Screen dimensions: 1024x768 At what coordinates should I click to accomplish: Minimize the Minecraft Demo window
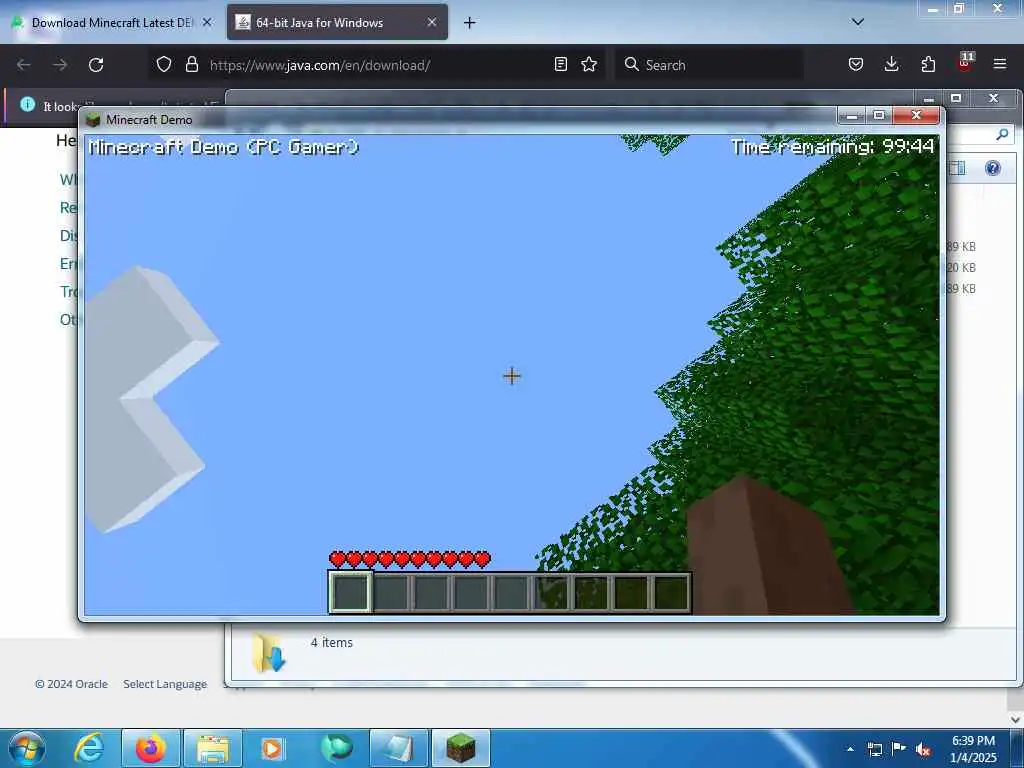pos(852,116)
